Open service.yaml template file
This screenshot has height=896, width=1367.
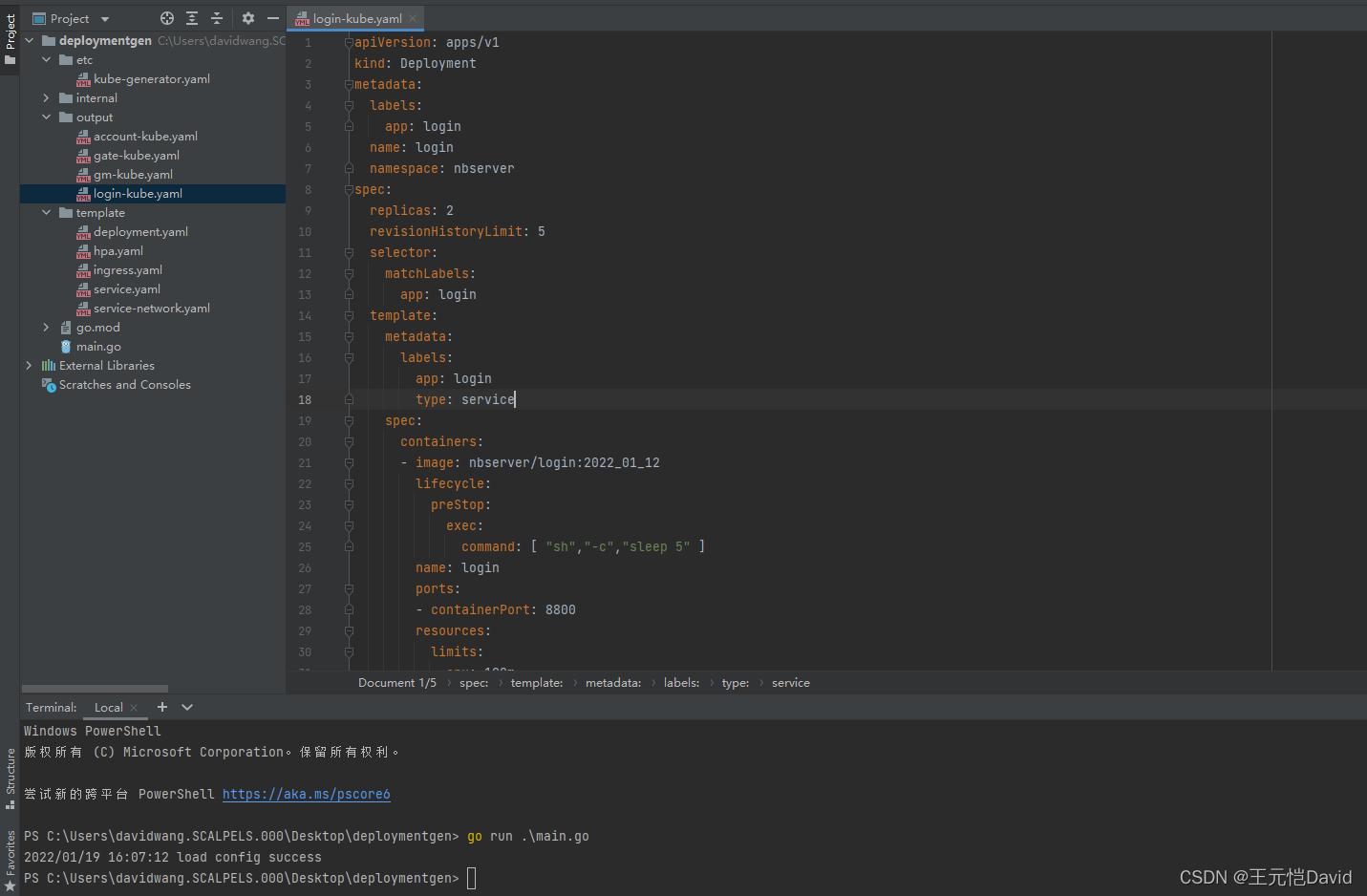tap(127, 289)
